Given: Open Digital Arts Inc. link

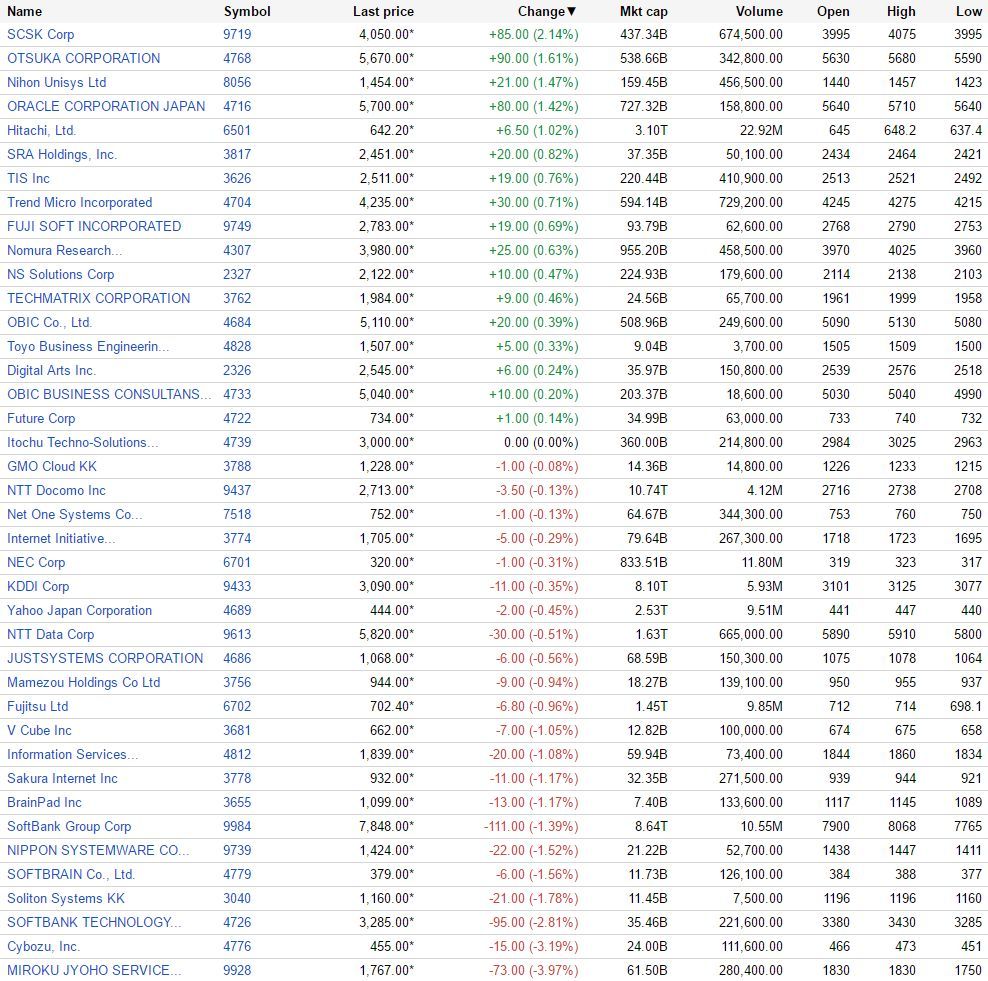Looking at the screenshot, I should click(51, 370).
